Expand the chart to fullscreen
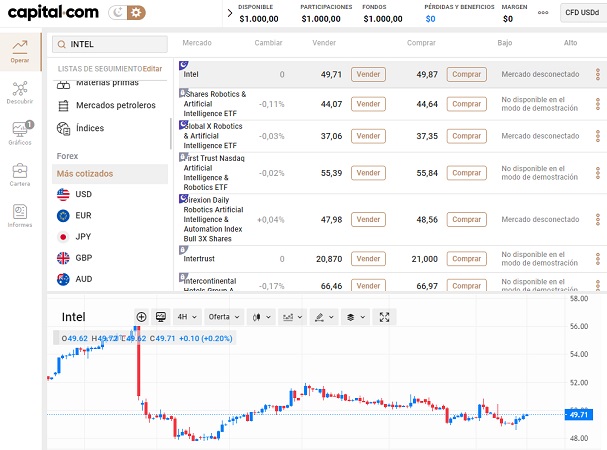This screenshot has height=450, width=607. [384, 317]
